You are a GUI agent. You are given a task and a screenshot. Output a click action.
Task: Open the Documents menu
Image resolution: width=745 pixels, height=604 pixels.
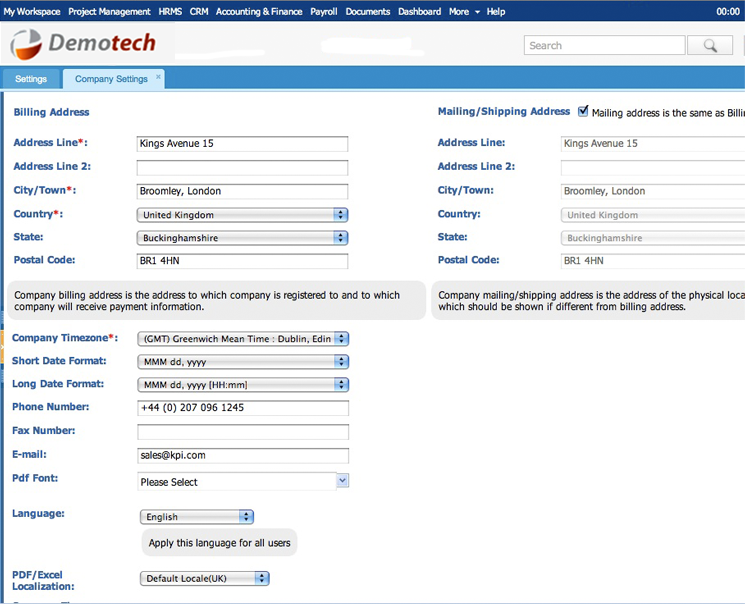coord(368,11)
